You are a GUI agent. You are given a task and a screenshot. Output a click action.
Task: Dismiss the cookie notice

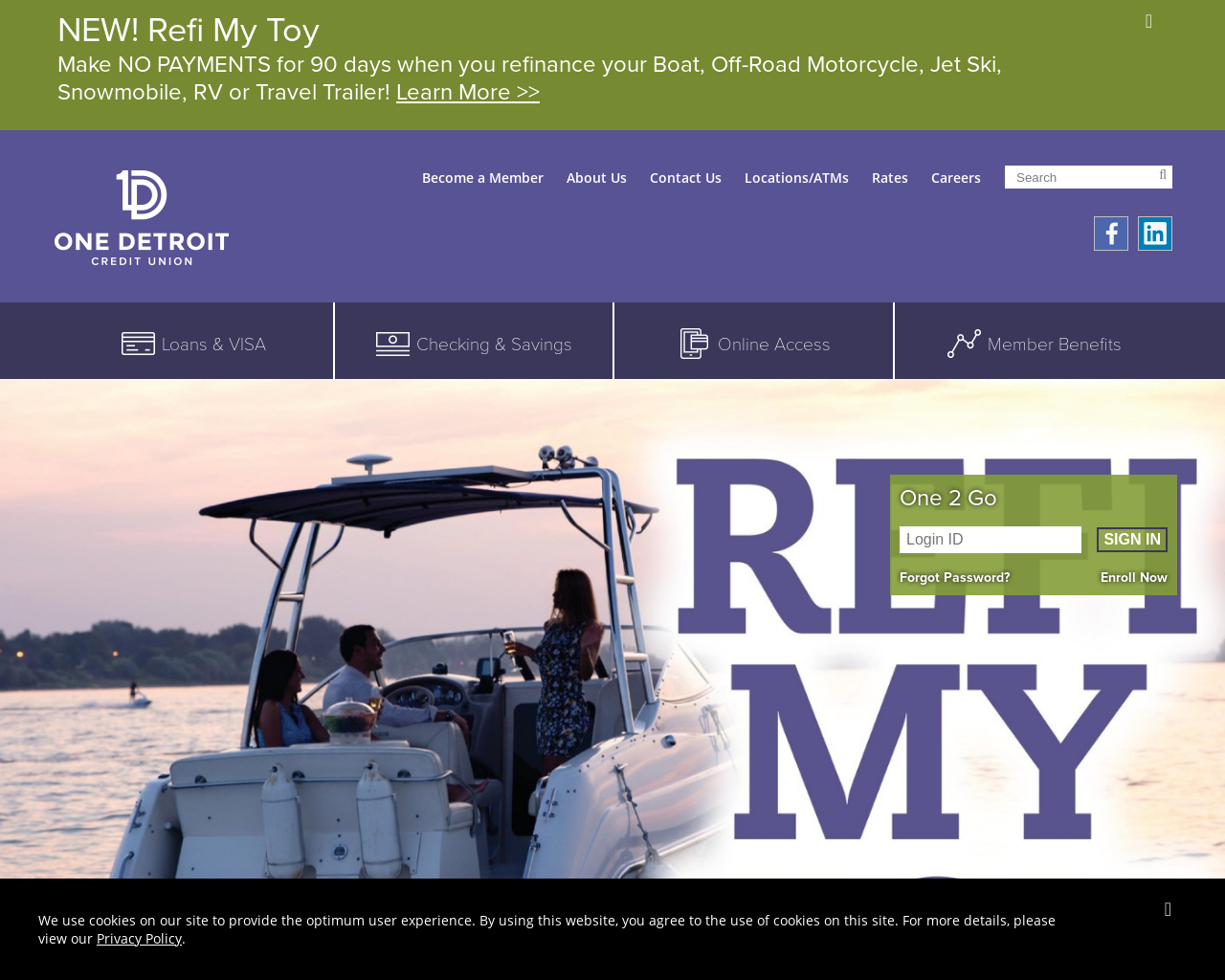click(1168, 909)
